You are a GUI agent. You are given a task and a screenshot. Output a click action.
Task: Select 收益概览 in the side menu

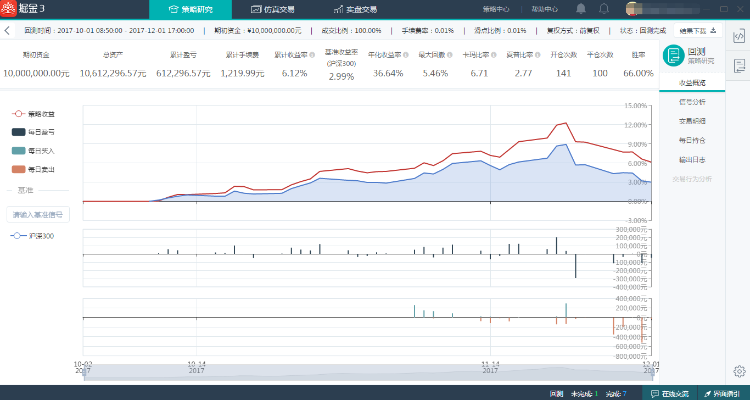click(x=692, y=83)
